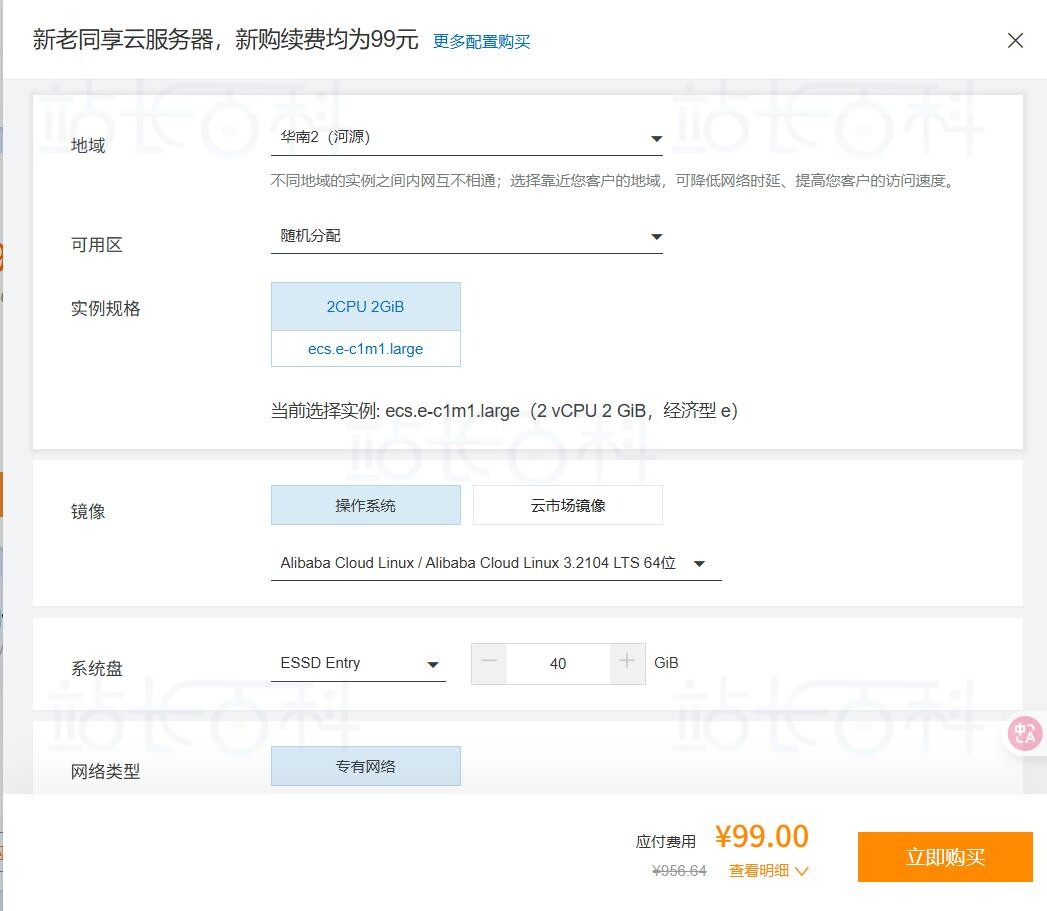Select the 操作系统 image tab
The height and width of the screenshot is (911, 1047).
tap(365, 505)
